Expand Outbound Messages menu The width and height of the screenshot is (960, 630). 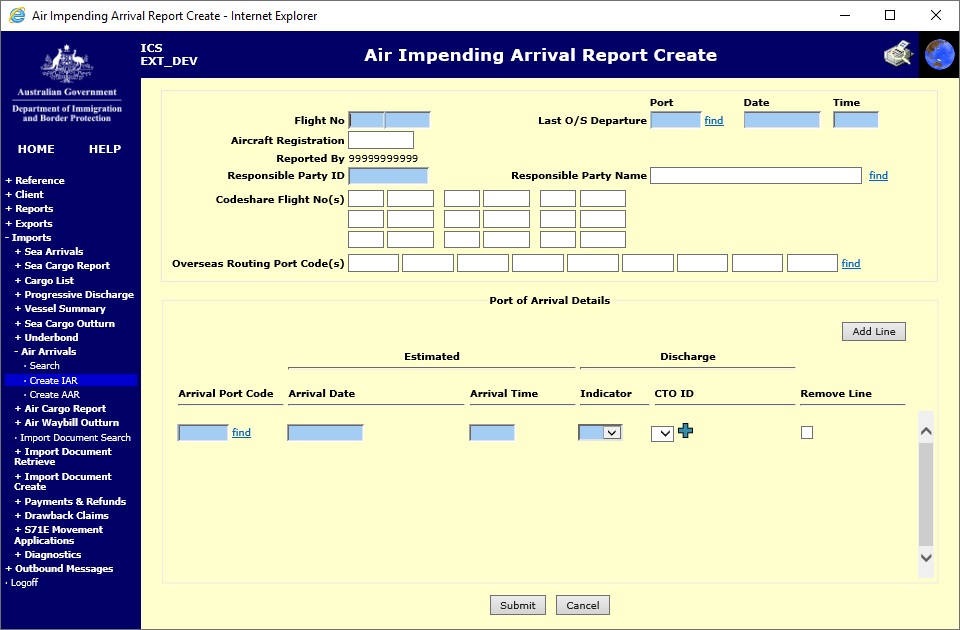[x=59, y=569]
